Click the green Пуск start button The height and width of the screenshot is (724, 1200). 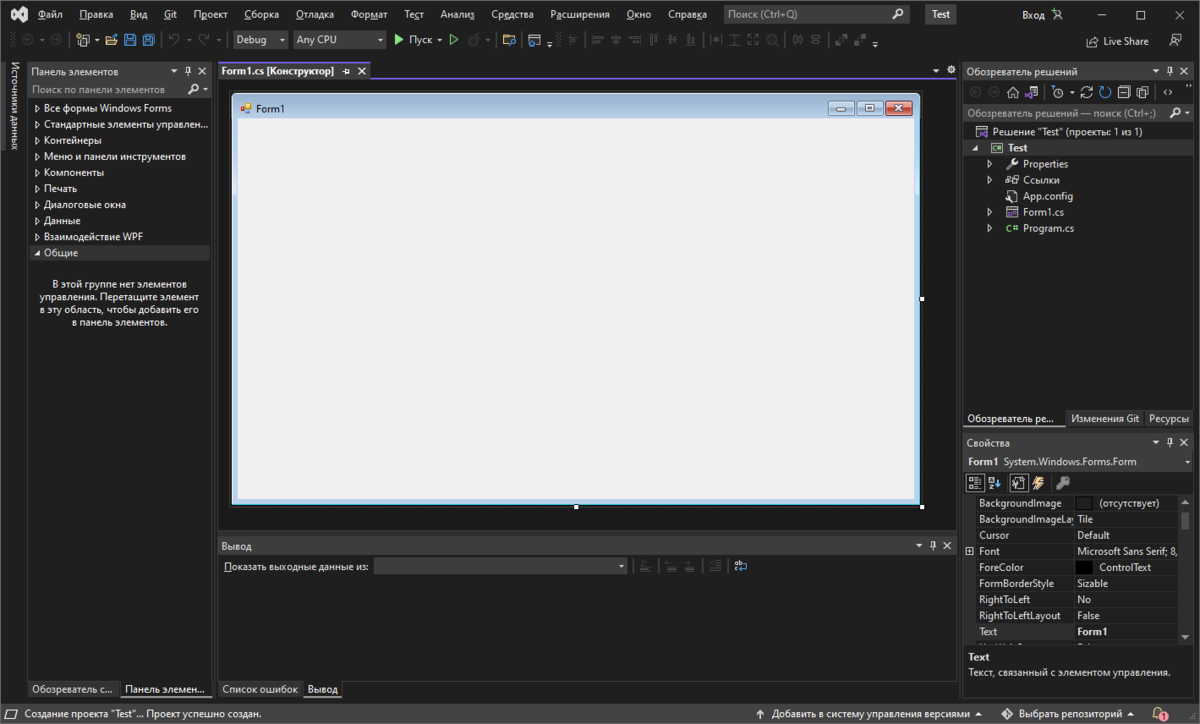point(413,40)
